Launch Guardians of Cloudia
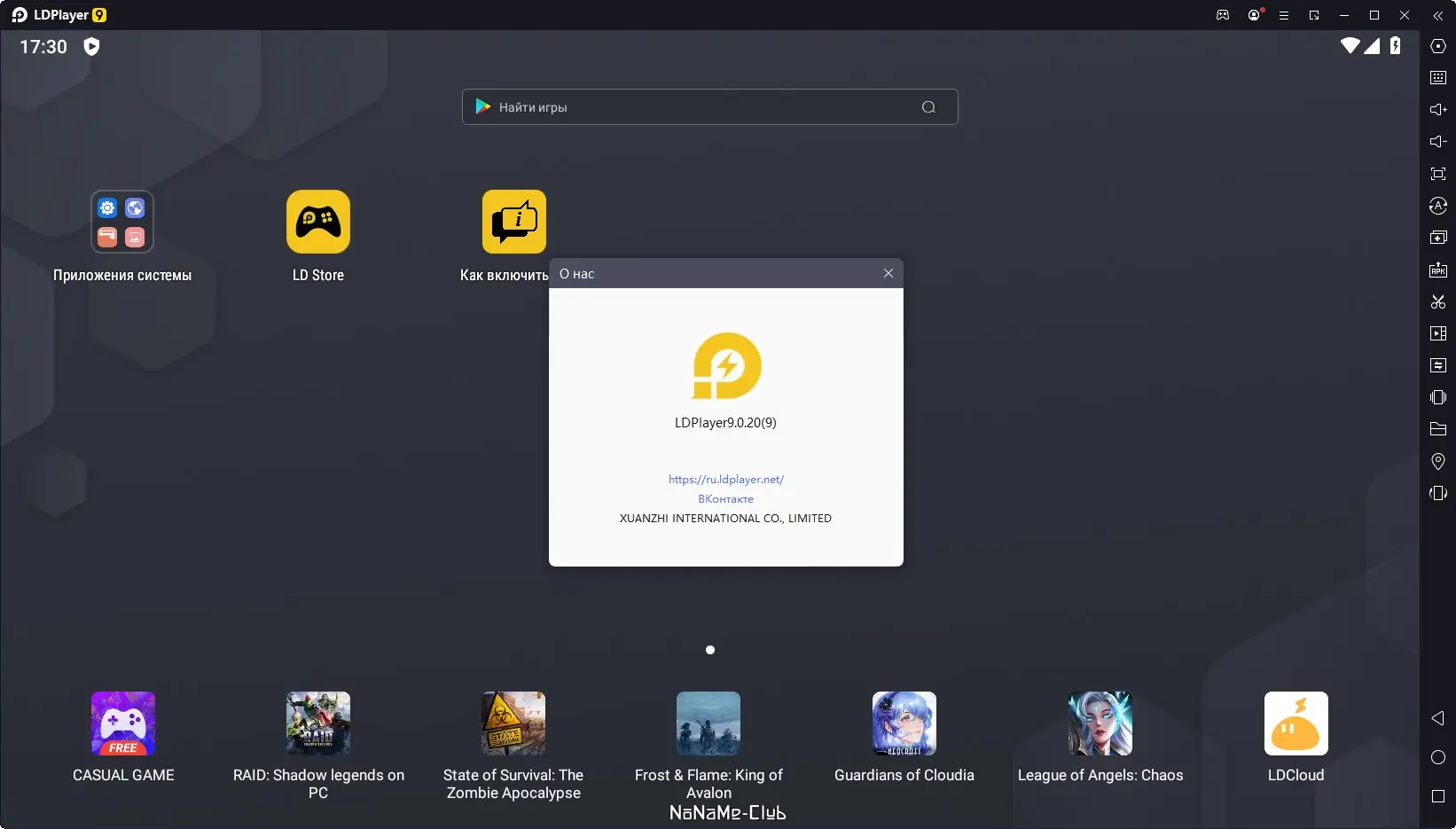 pyautogui.click(x=904, y=723)
